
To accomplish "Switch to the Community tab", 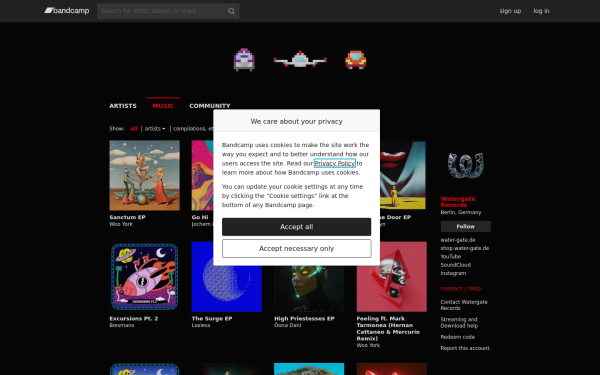I will pos(210,106).
